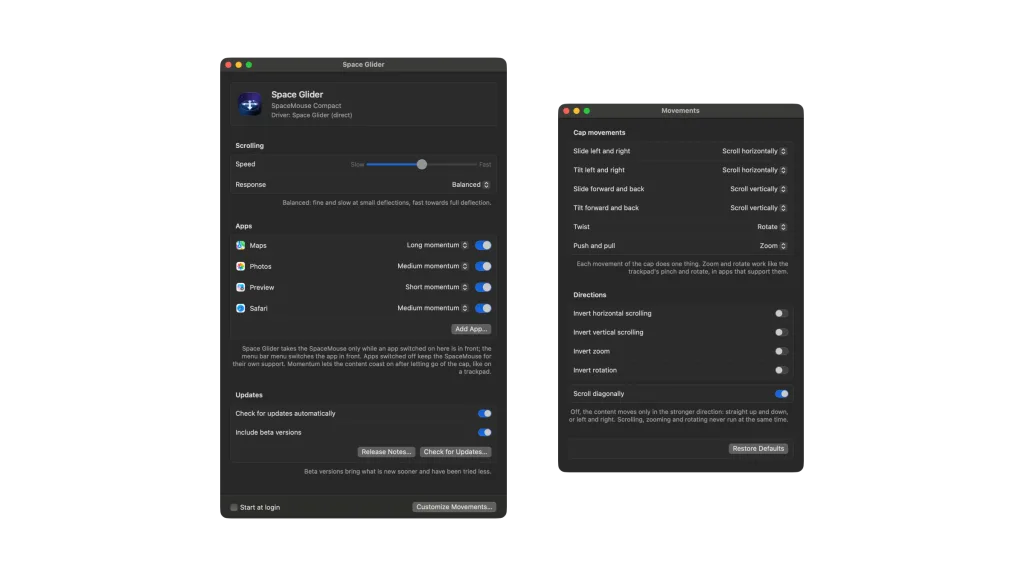Image resolution: width=1024 pixels, height=576 pixels.
Task: Click the Movements window title
Action: 680,111
